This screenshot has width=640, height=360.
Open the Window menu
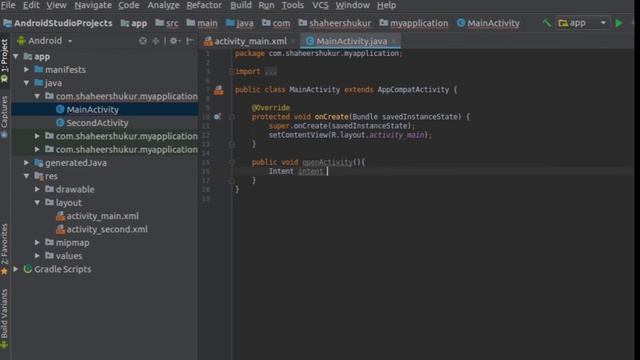point(353,5)
